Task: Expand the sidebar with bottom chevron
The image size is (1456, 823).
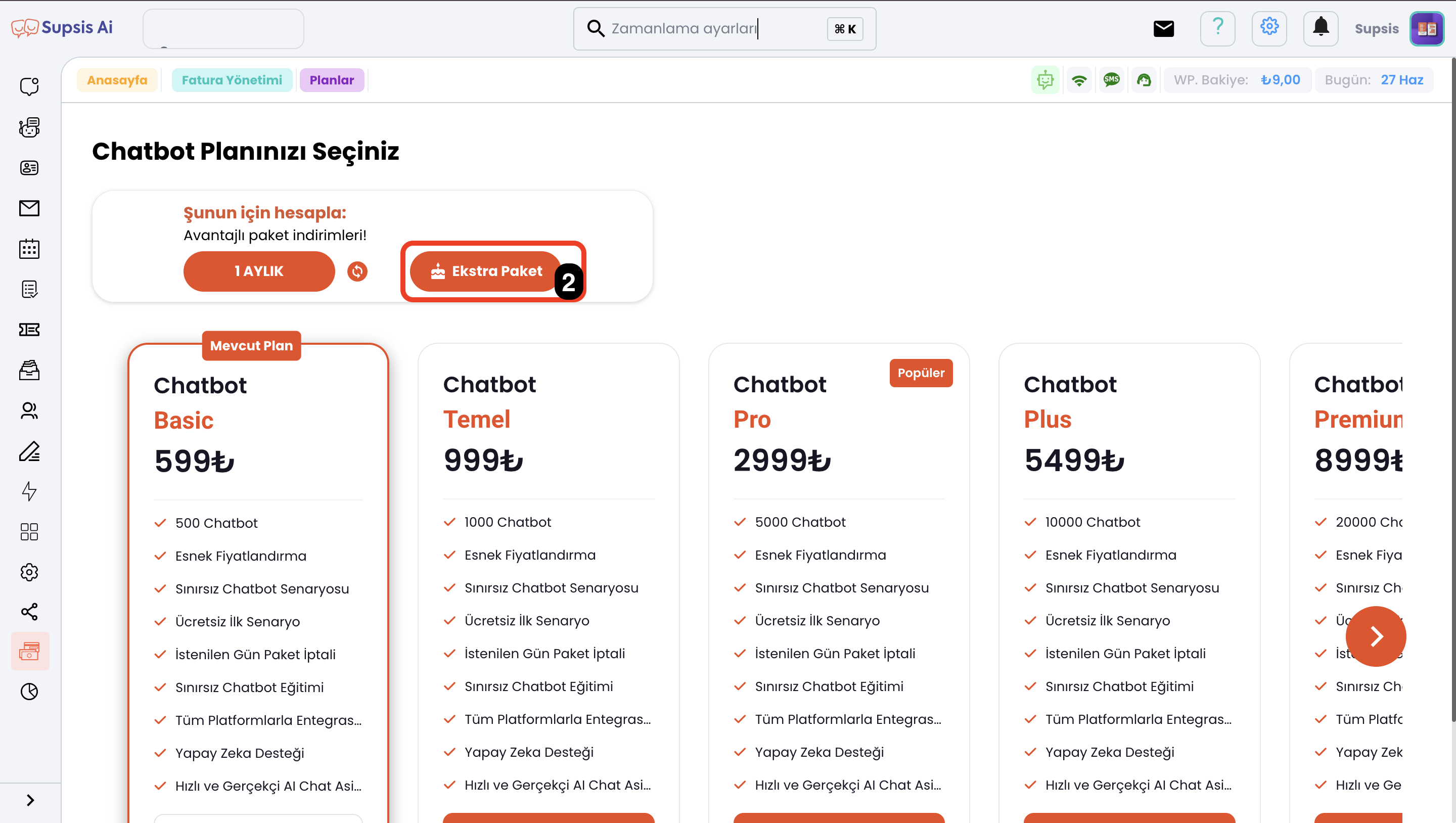Action: pyautogui.click(x=30, y=800)
